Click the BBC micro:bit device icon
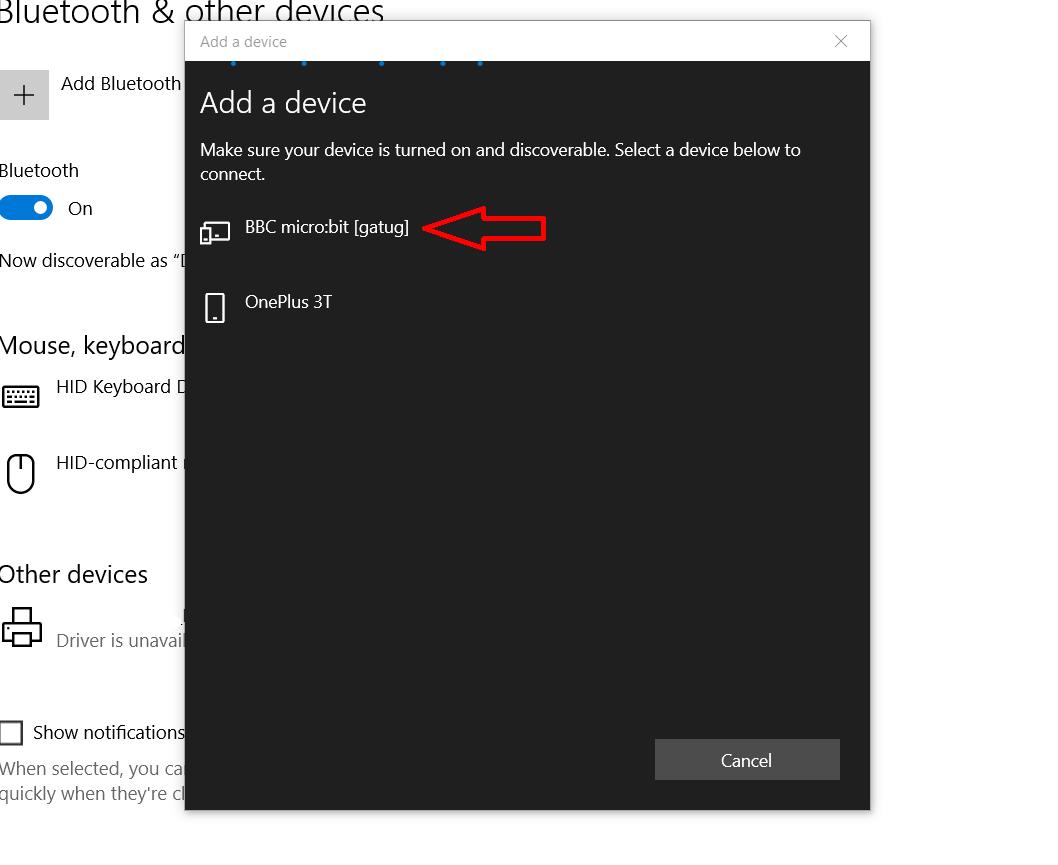1058x865 pixels. (215, 233)
